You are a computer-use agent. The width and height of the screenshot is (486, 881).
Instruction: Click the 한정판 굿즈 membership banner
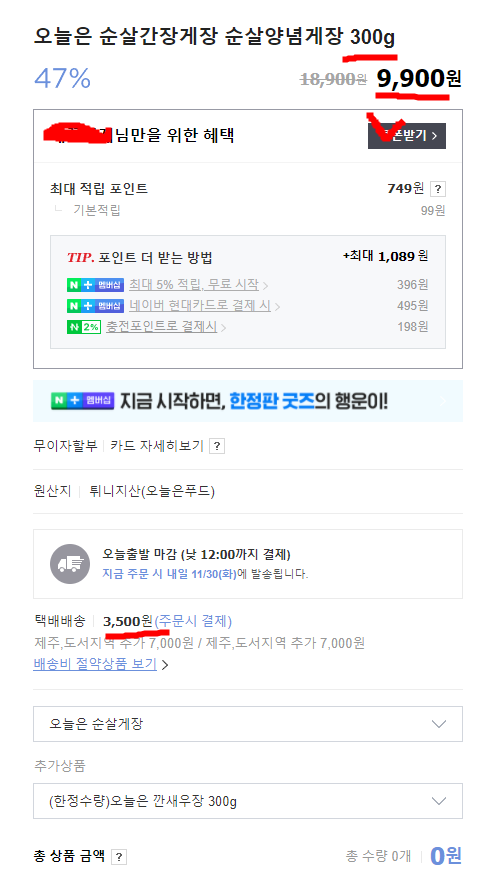(248, 401)
